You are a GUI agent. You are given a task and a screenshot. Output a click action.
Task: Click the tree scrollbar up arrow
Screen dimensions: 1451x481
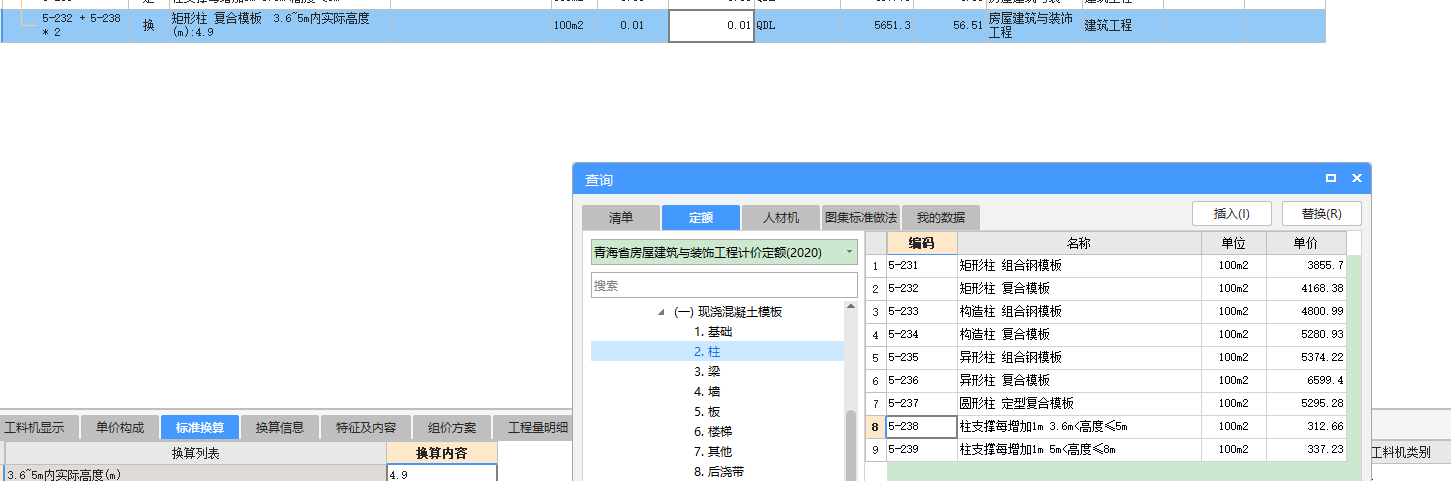click(x=851, y=307)
